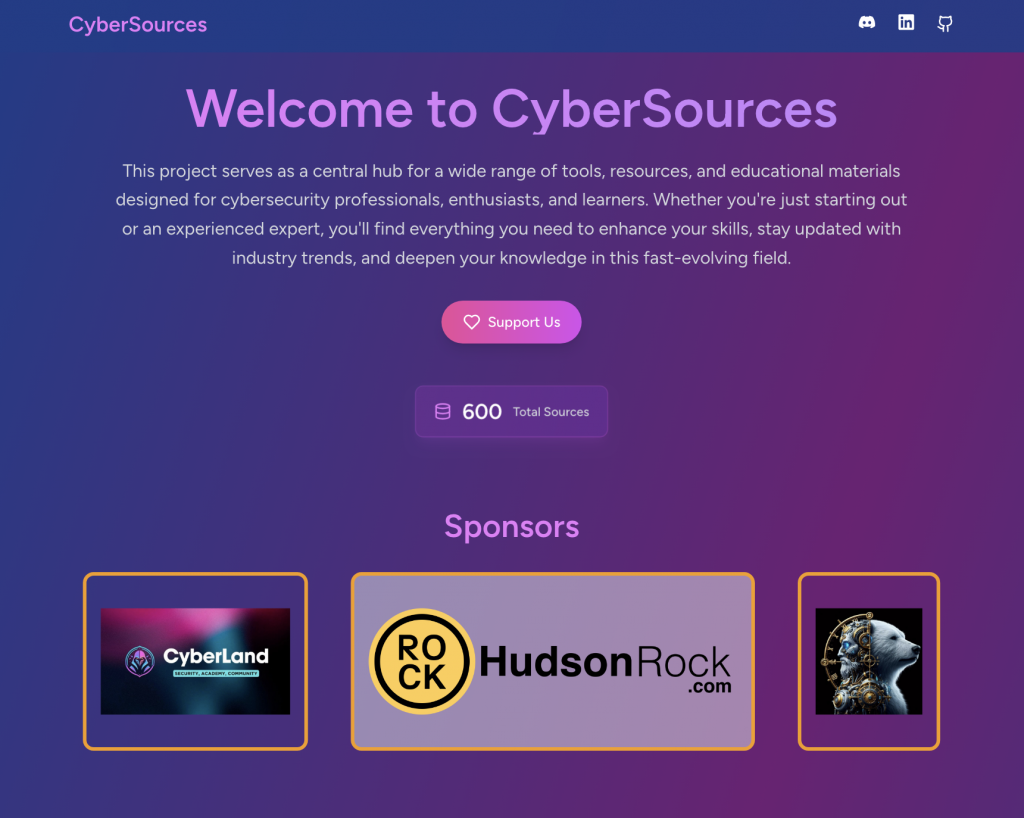The height and width of the screenshot is (818, 1024).
Task: Open the LinkedIn icon in header
Action: (906, 23)
